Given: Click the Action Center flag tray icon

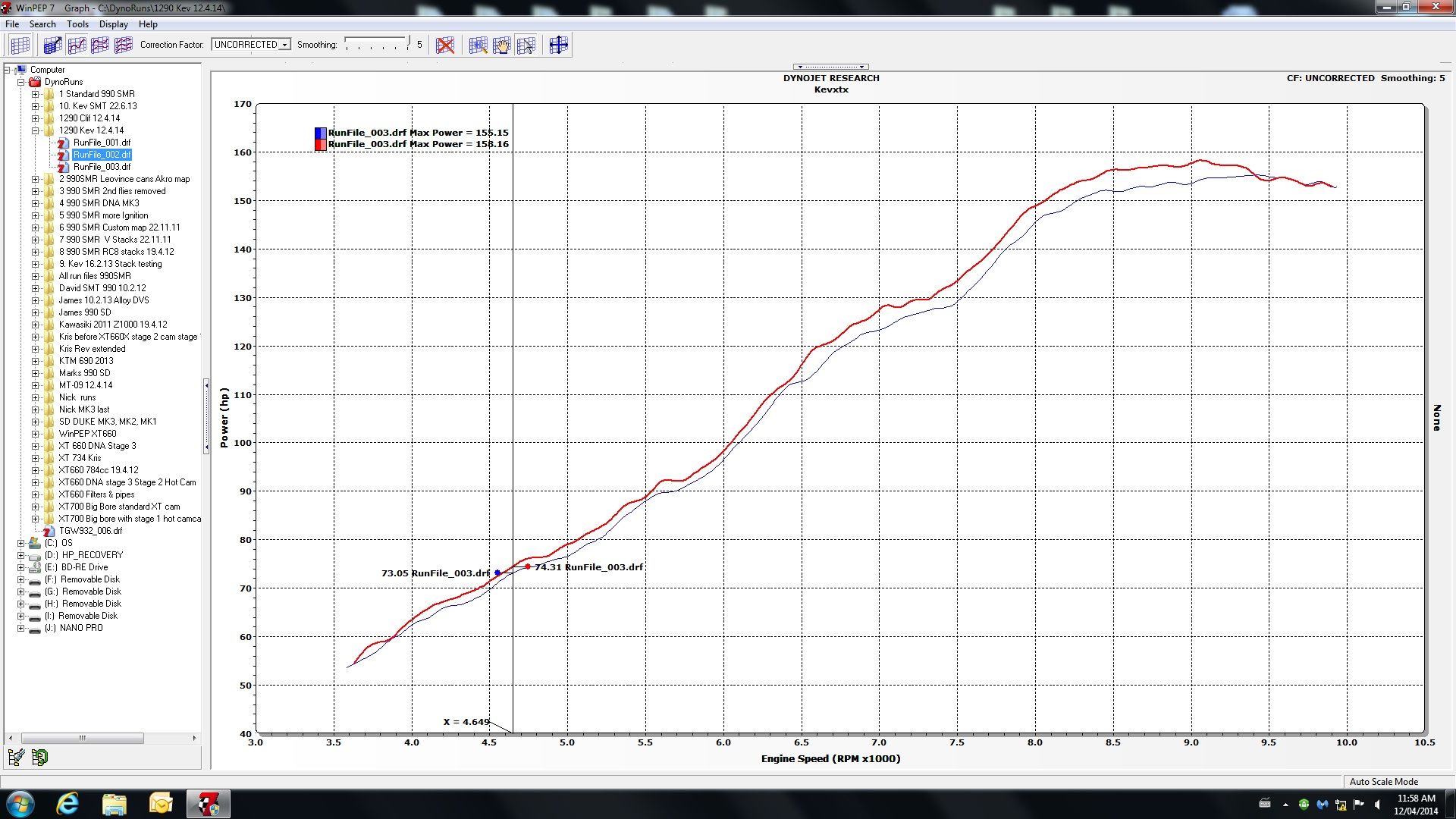Looking at the screenshot, I should [1359, 805].
